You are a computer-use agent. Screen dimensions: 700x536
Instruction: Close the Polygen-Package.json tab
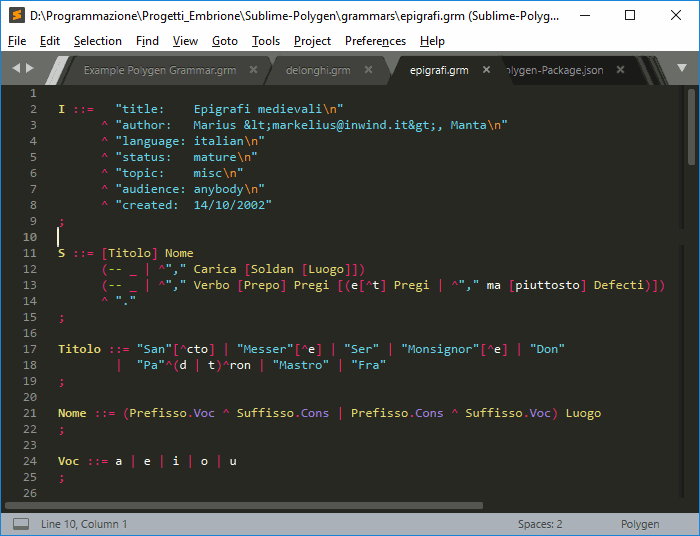620,70
